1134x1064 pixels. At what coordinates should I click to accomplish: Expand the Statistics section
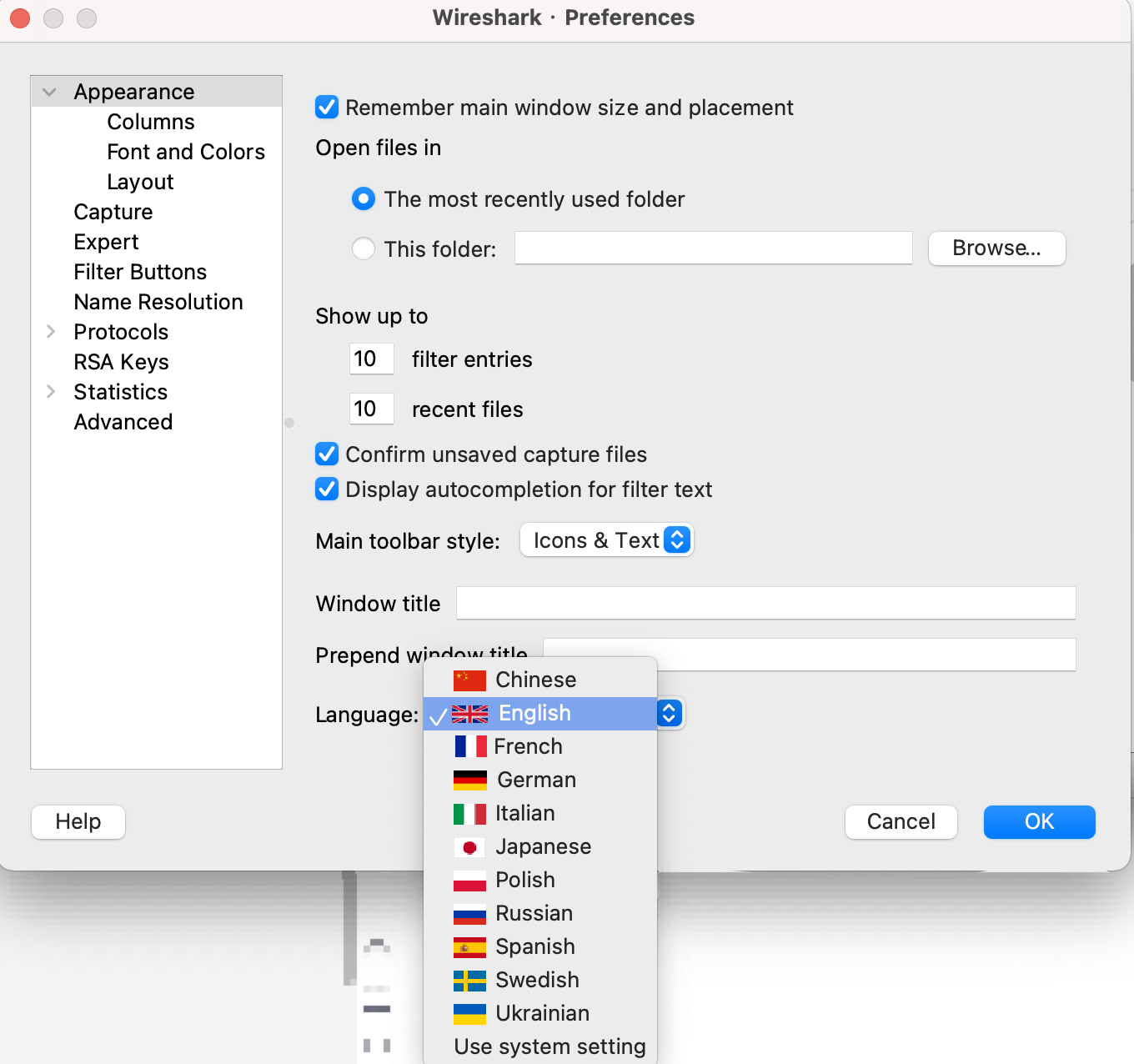click(50, 391)
